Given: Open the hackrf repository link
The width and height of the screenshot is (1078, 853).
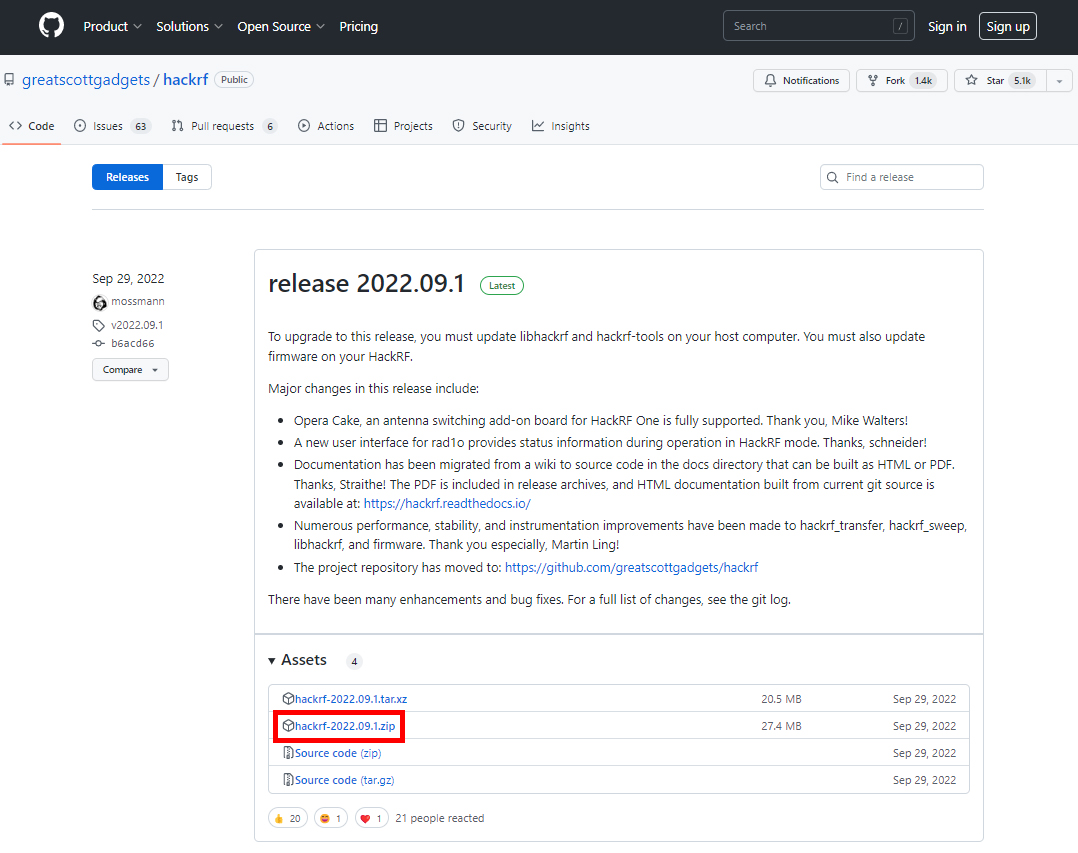Looking at the screenshot, I should (x=186, y=80).
